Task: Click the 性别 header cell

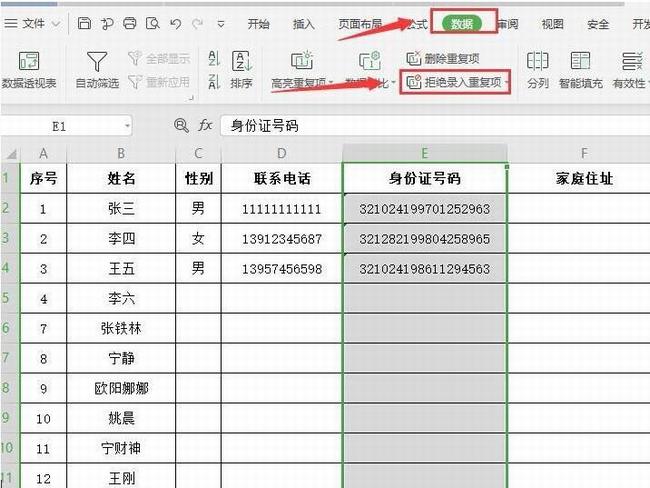Action: tap(198, 179)
